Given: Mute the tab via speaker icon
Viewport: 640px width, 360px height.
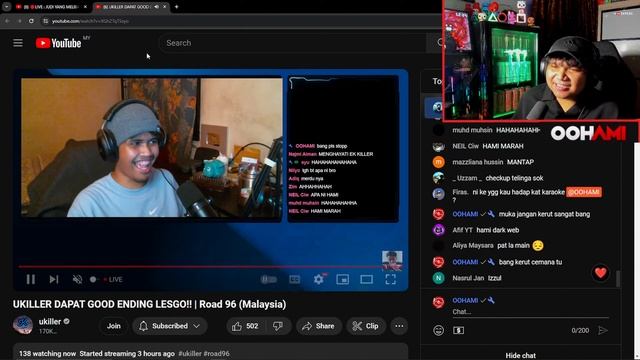Looking at the screenshot, I should [156, 7].
